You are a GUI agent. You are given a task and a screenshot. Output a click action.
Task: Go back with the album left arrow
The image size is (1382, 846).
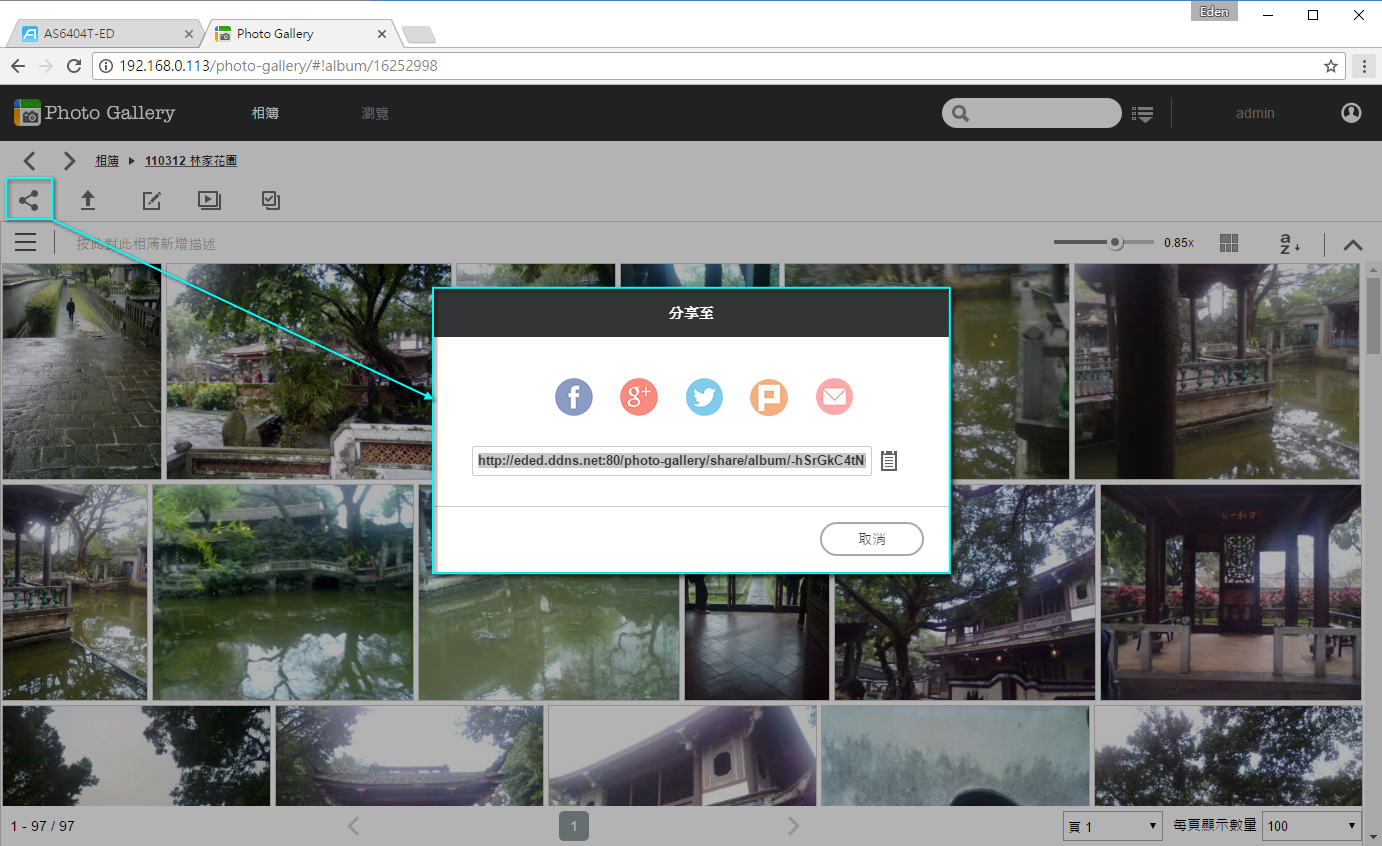(30, 160)
